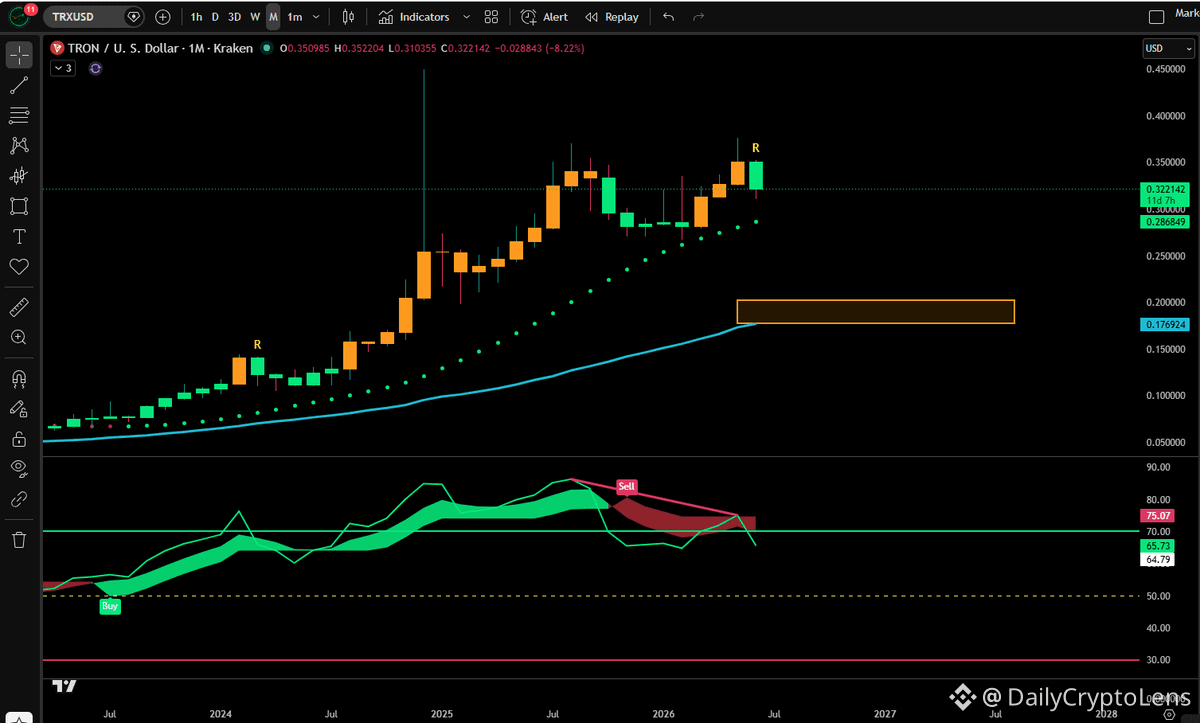Viewport: 1200px width, 723px height.
Task: Select the M monthly timeframe
Action: coord(273,17)
